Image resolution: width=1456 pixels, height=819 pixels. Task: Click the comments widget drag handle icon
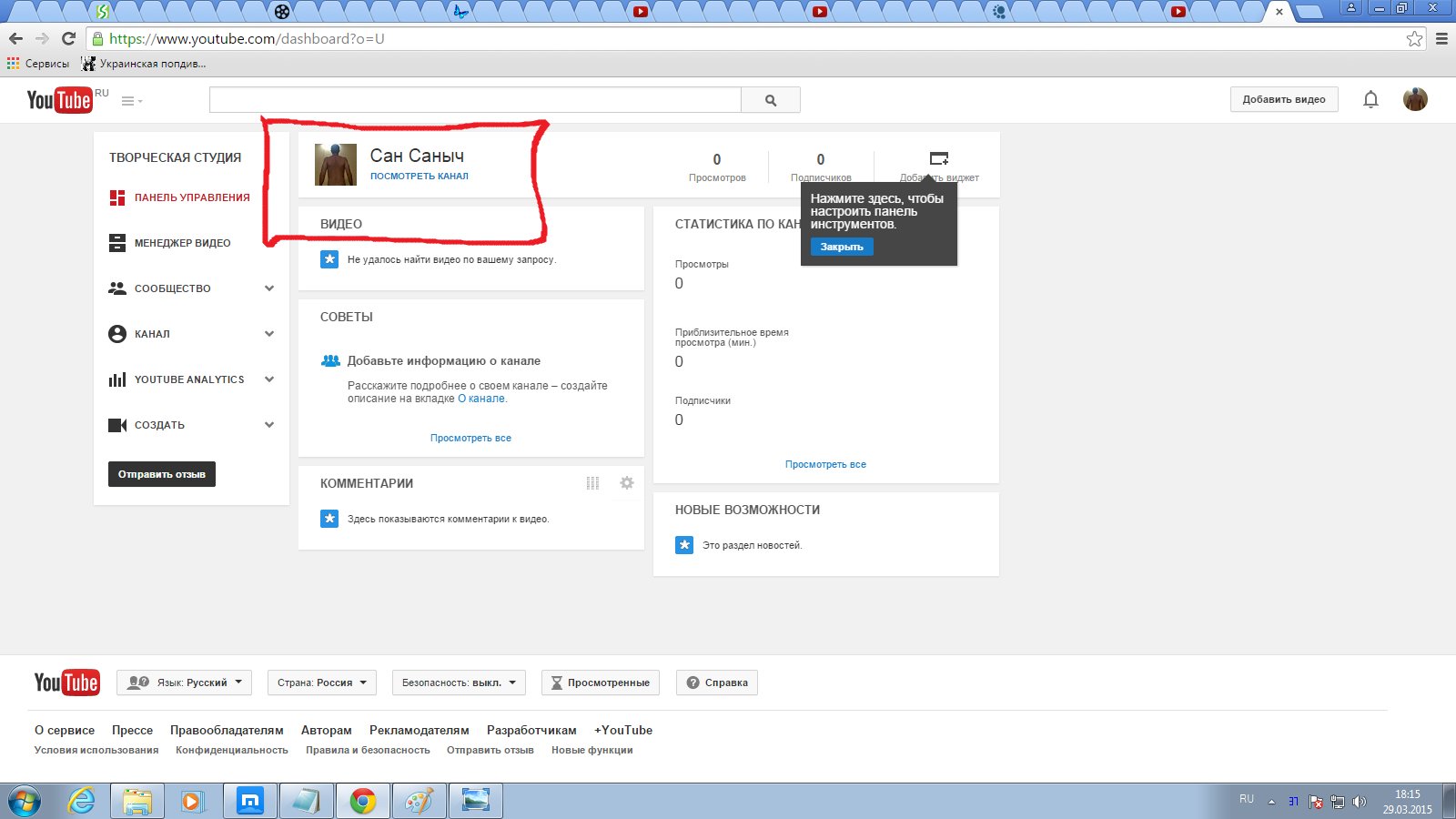click(x=592, y=483)
